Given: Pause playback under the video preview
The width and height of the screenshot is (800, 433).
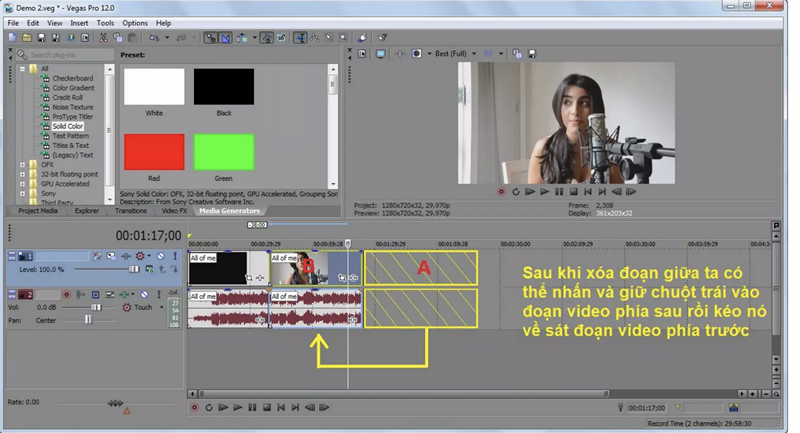Looking at the screenshot, I should (x=559, y=192).
